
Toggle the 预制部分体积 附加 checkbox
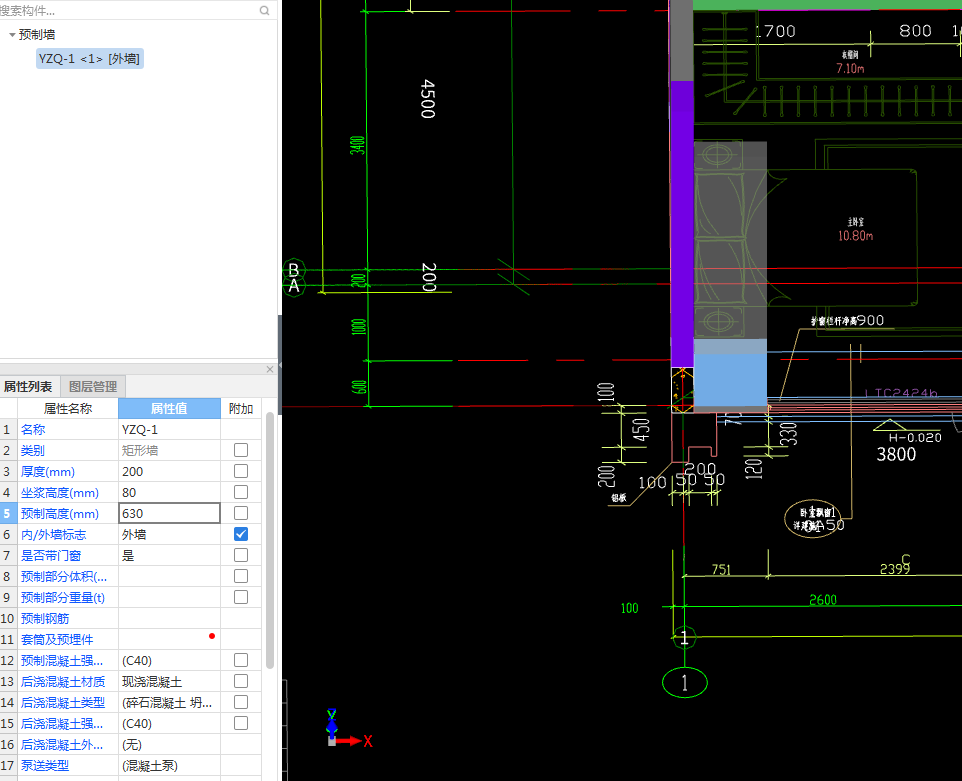point(241,576)
